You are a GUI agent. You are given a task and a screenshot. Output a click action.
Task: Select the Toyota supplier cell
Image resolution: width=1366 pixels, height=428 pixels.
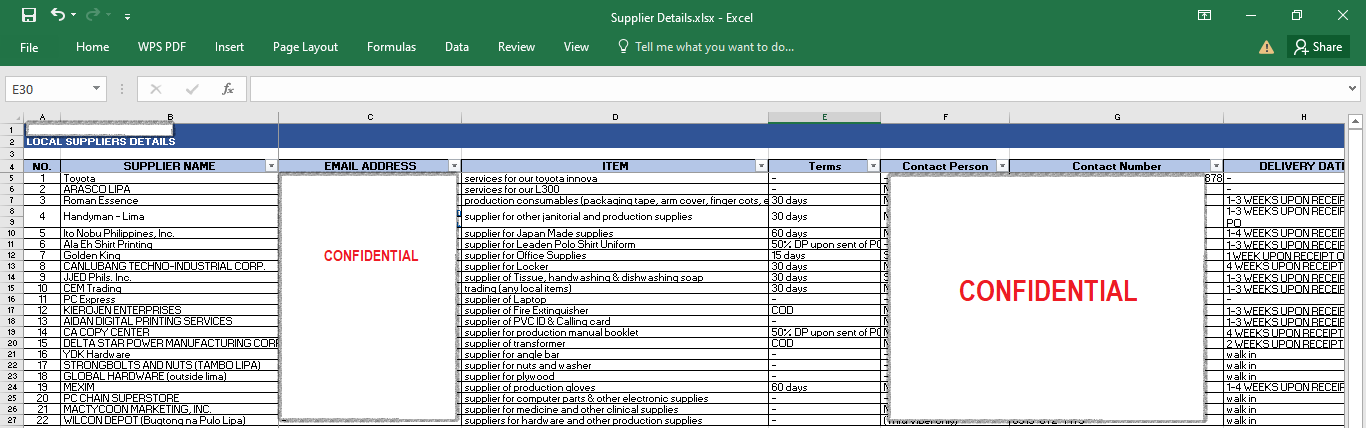point(169,178)
